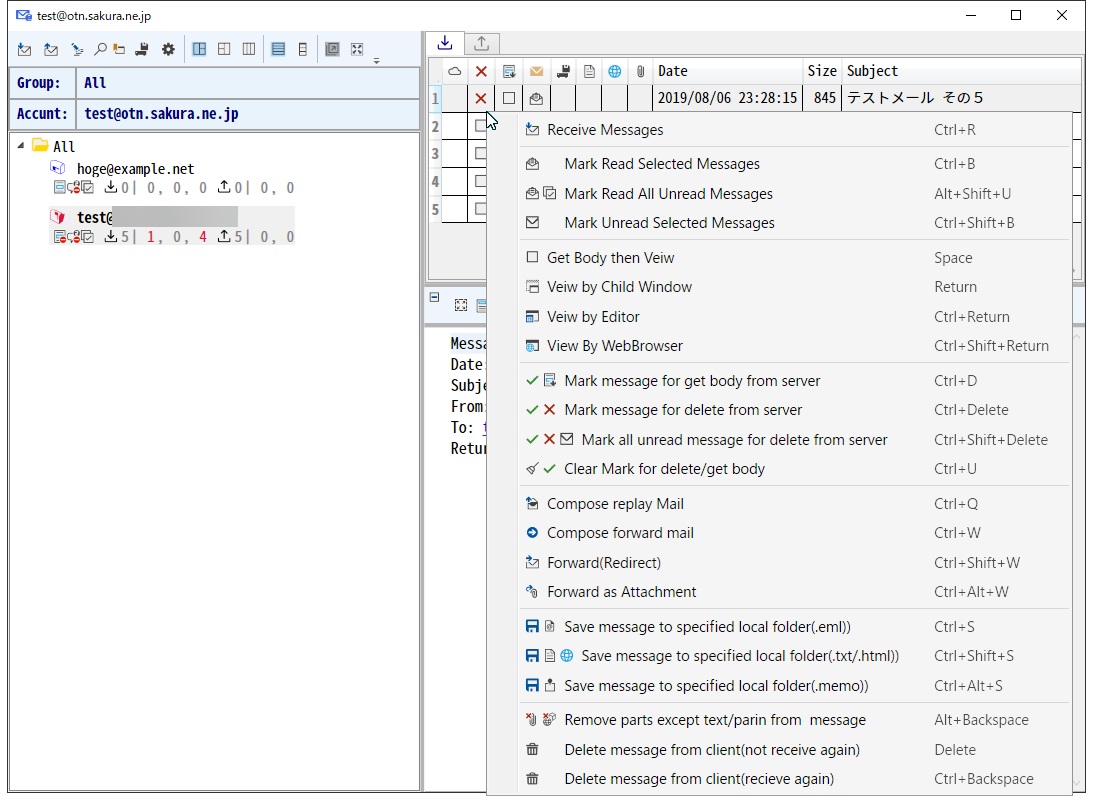Open the left toolbar overflow arrow
The width and height of the screenshot is (1093, 800).
coord(376,61)
